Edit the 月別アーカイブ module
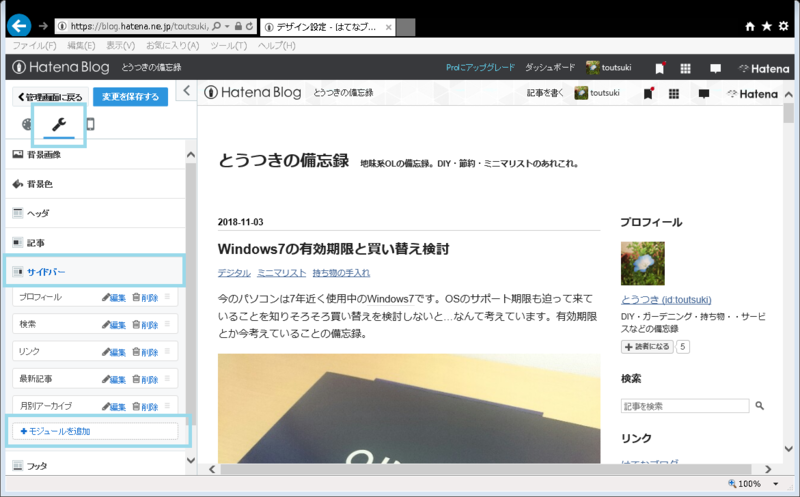Screen dimensions: 800x497 (114, 407)
